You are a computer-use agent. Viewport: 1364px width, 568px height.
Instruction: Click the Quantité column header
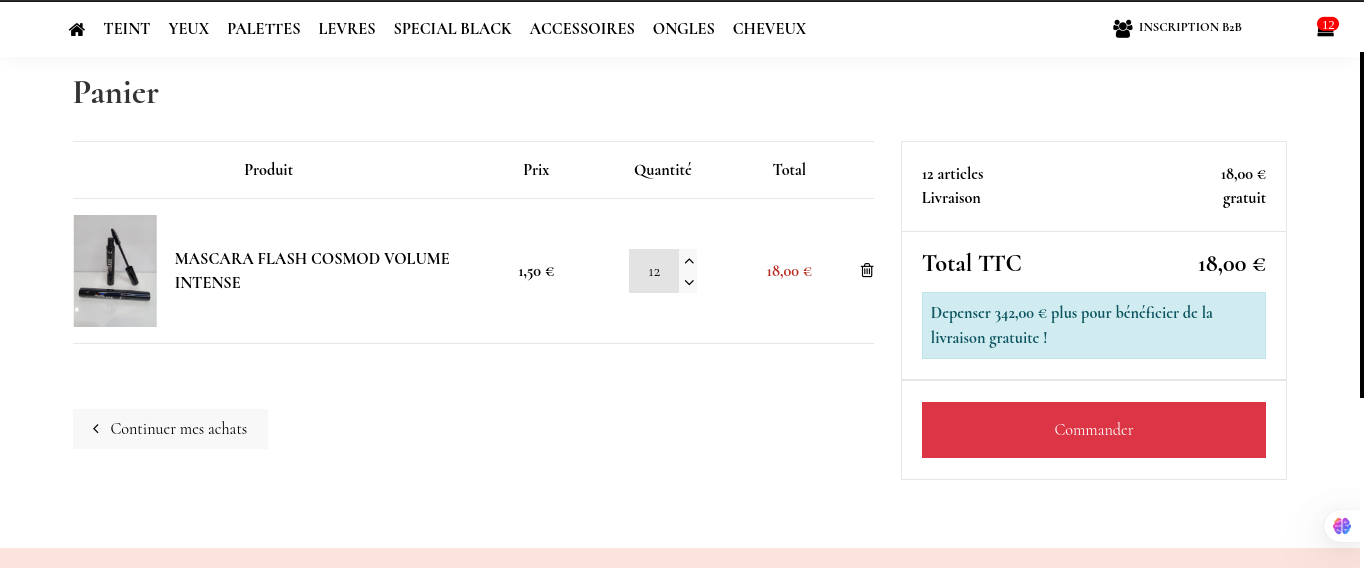(663, 170)
